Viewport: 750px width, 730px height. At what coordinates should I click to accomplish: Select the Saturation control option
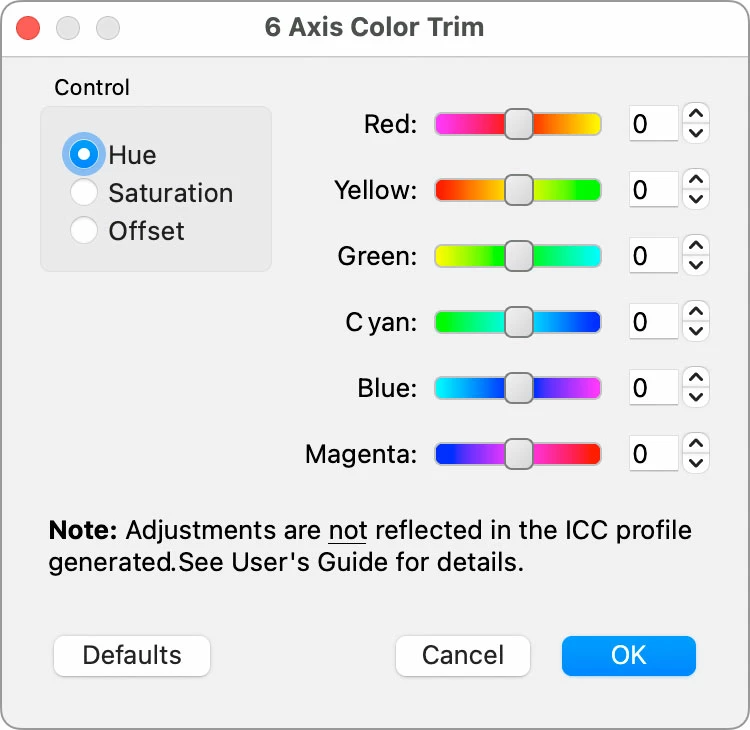(84, 193)
